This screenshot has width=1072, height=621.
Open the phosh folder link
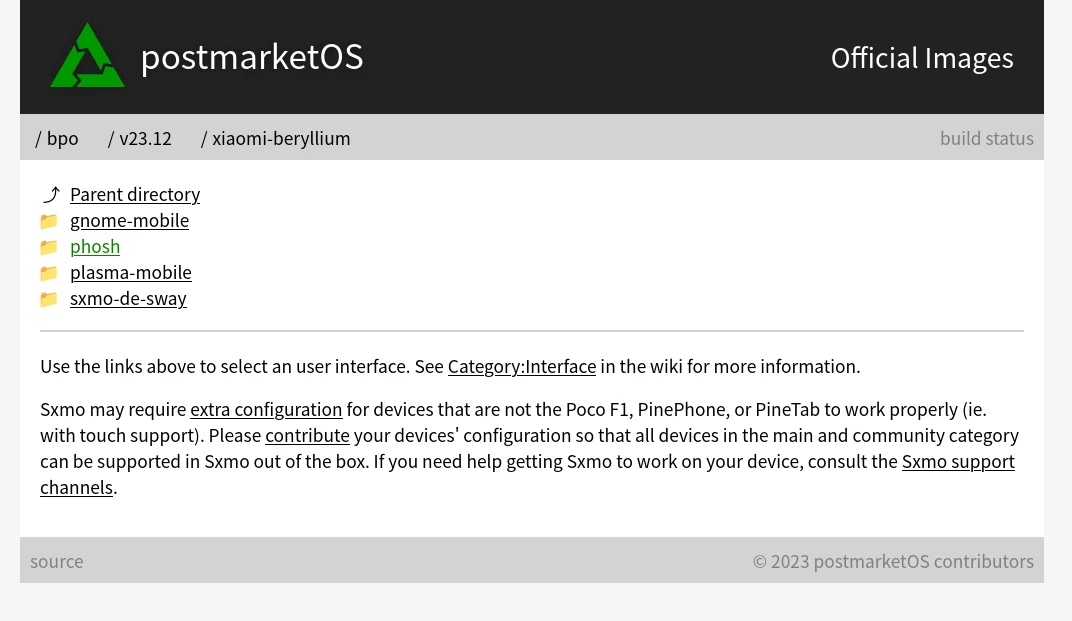(x=95, y=247)
